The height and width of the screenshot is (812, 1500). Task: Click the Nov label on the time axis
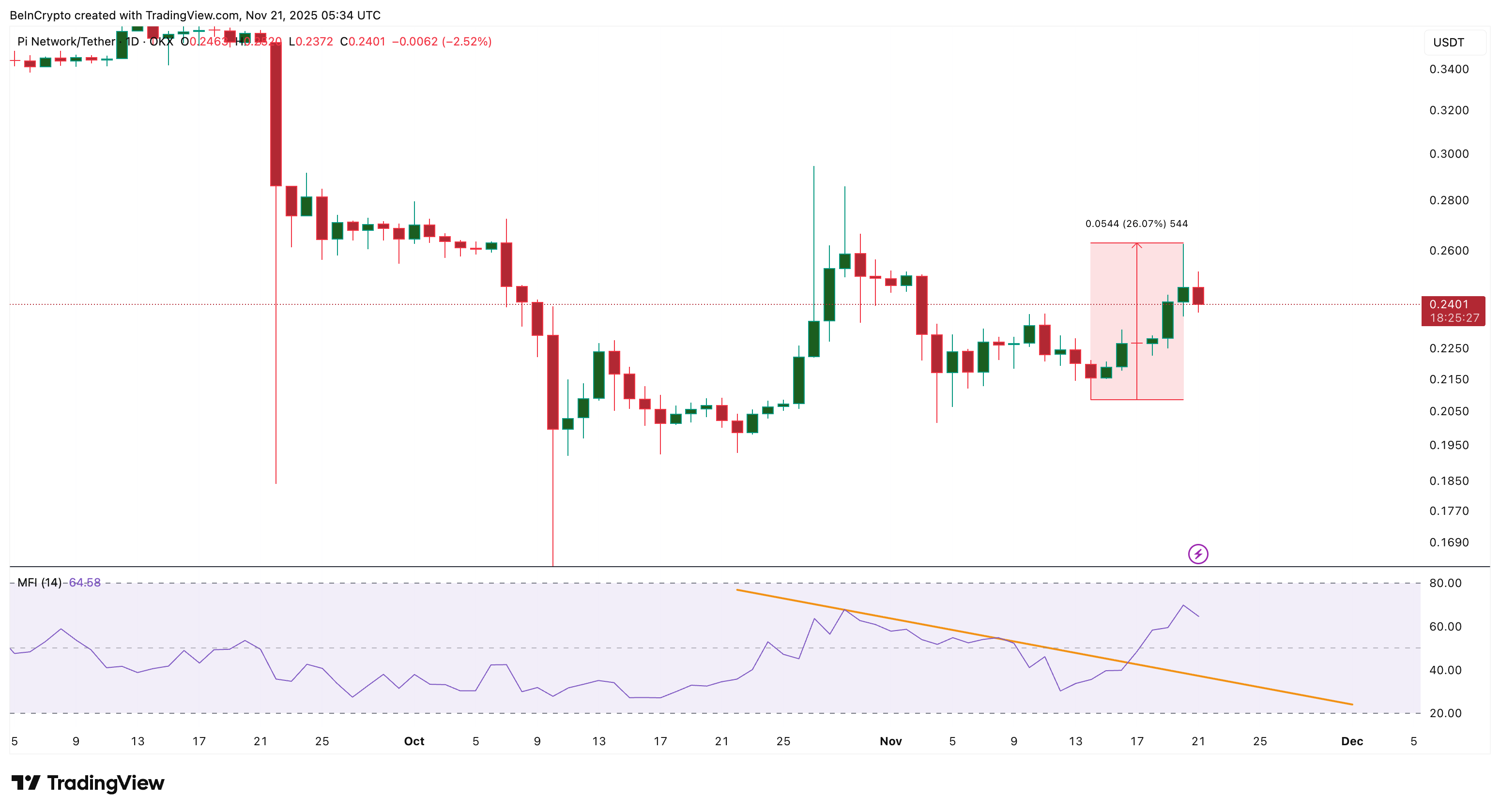891,741
